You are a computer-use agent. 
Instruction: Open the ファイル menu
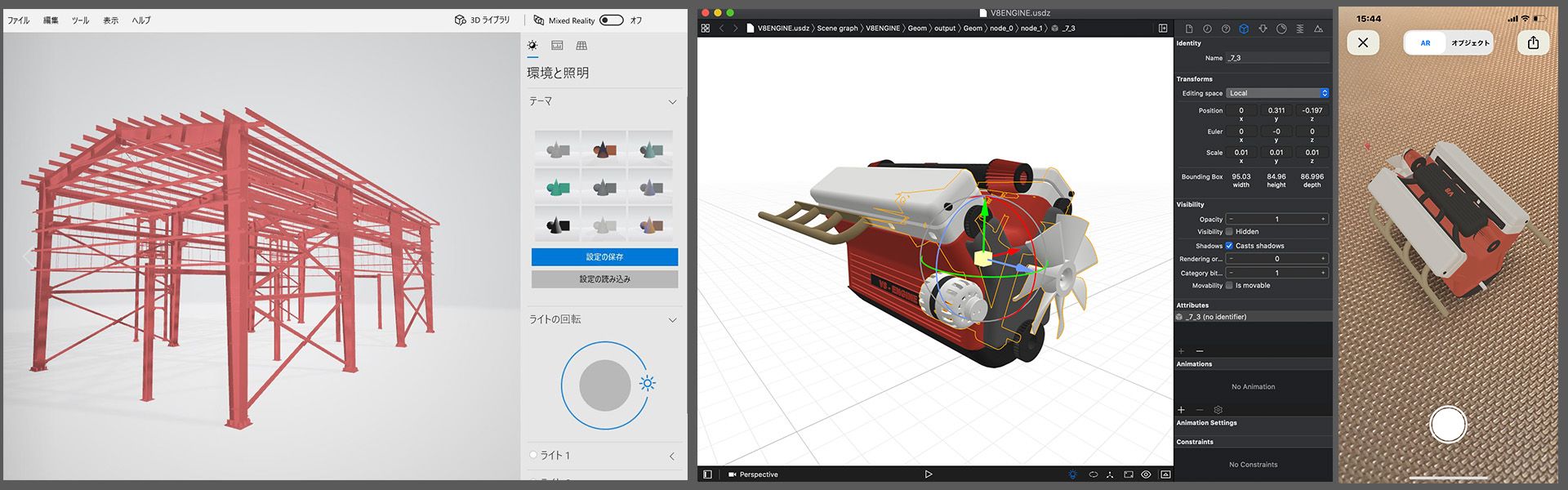[19, 20]
